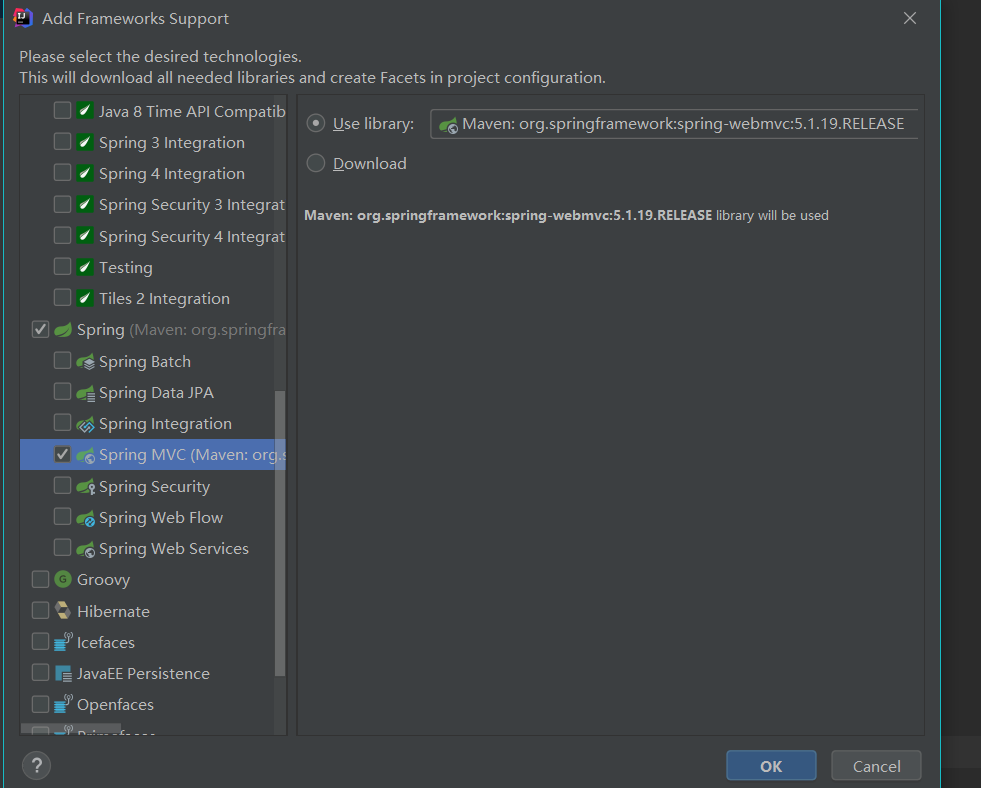The image size is (981, 788).
Task: Click the Cancel button
Action: [876, 766]
